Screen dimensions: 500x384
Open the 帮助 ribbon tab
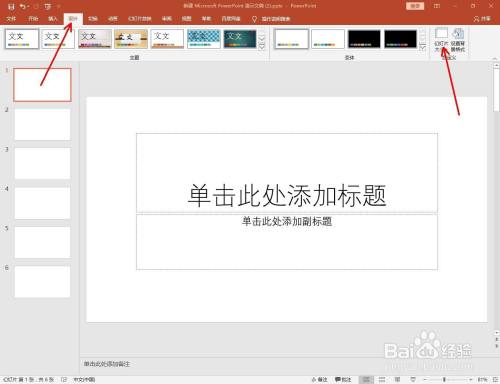pos(206,19)
